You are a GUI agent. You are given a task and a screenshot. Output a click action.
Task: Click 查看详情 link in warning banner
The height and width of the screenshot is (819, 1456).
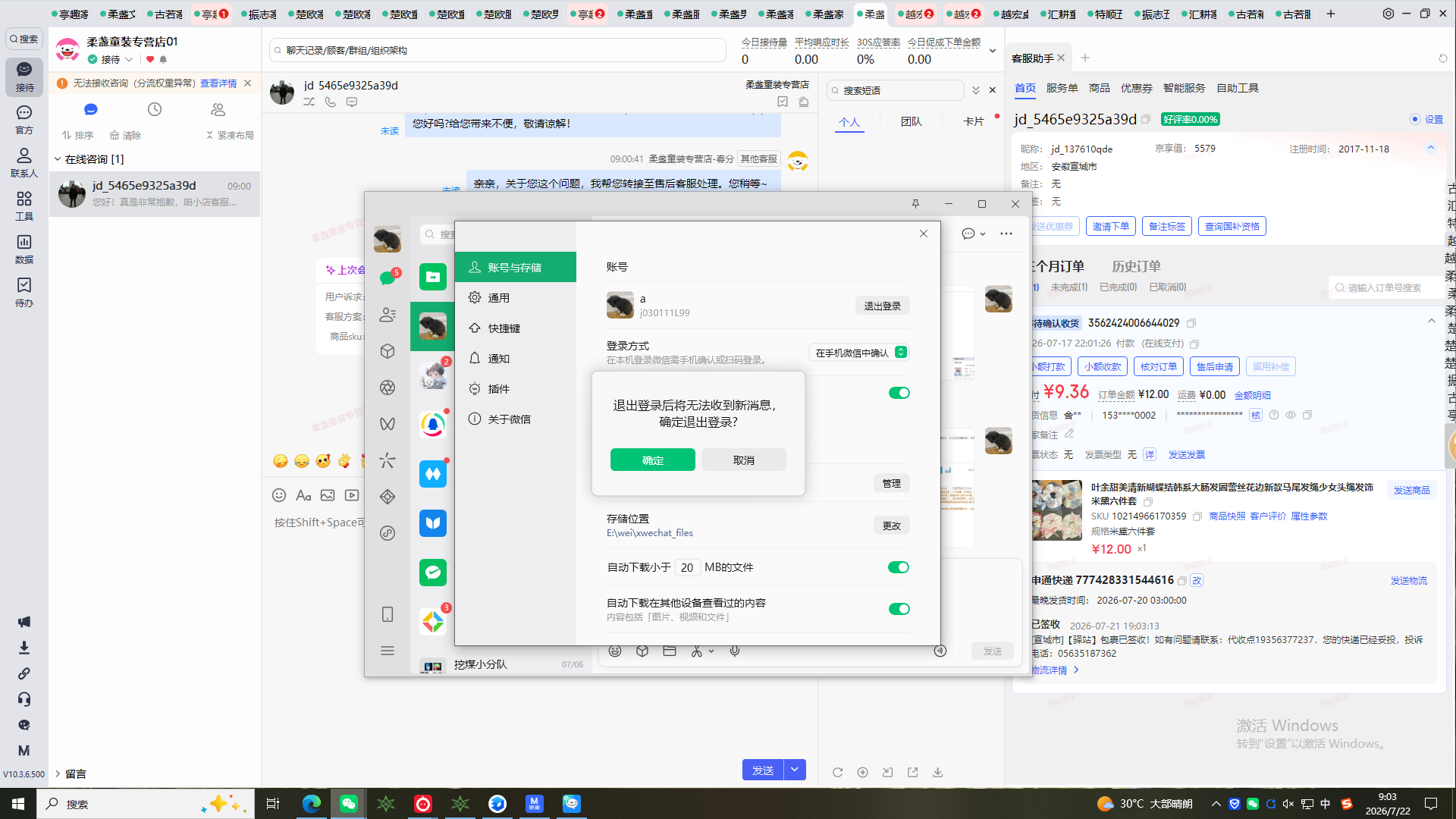(x=218, y=83)
